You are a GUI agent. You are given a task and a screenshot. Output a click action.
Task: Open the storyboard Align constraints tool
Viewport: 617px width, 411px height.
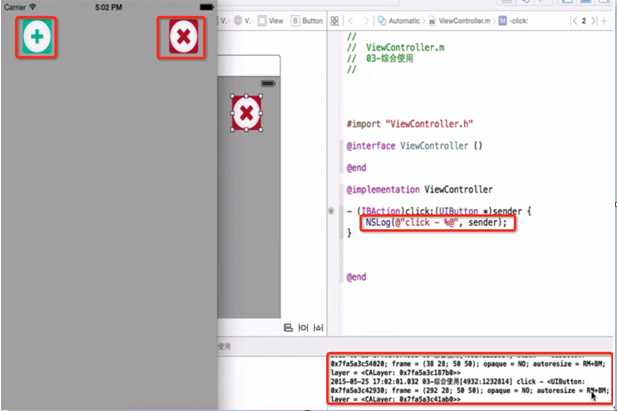point(288,328)
